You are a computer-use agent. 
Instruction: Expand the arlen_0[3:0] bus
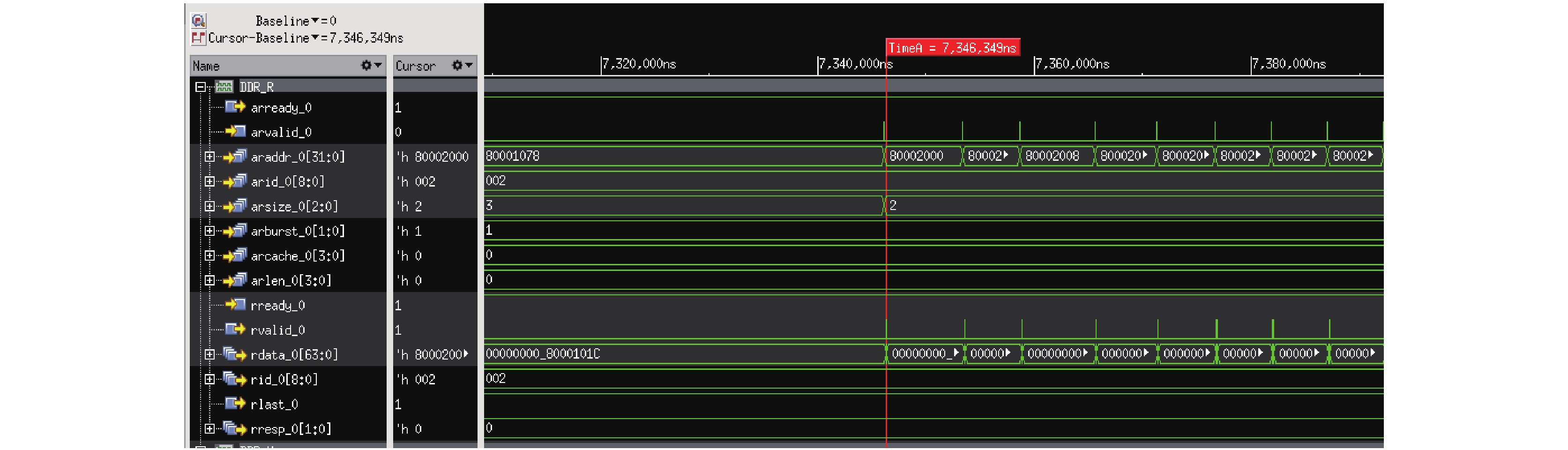(x=209, y=280)
